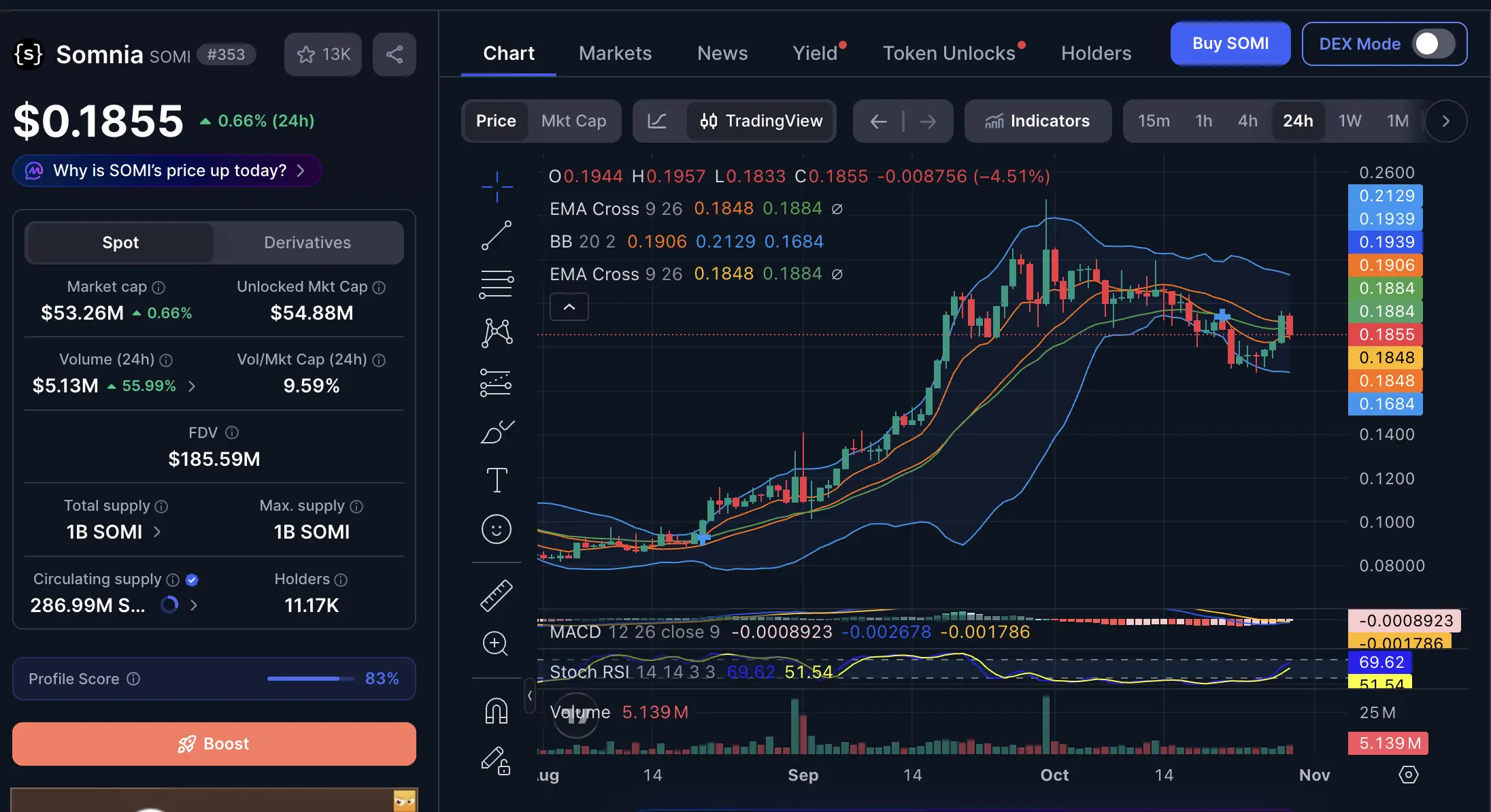Share Somnia page via share icon
The width and height of the screenshot is (1491, 812).
tap(395, 54)
